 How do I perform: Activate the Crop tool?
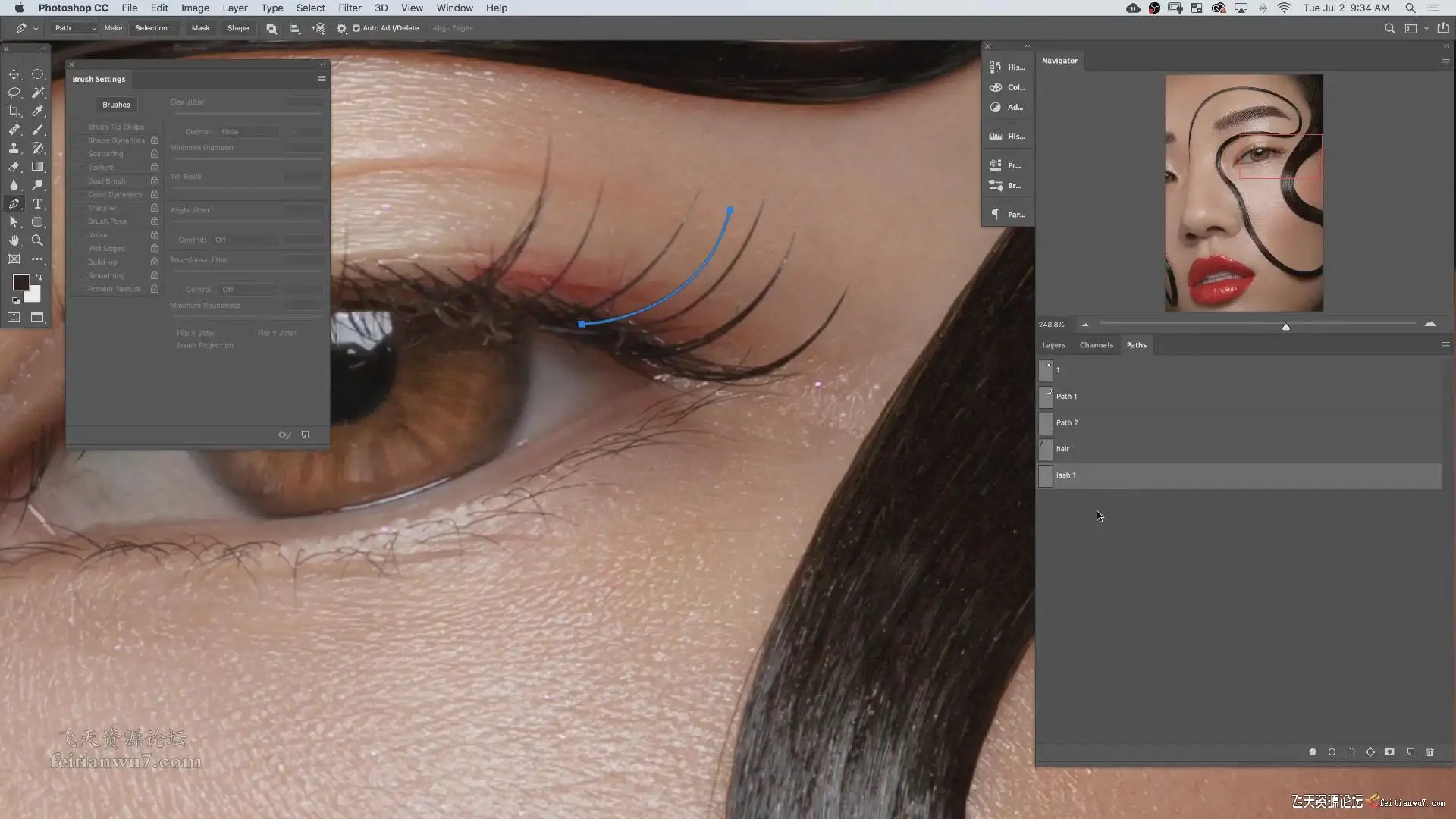click(x=14, y=111)
